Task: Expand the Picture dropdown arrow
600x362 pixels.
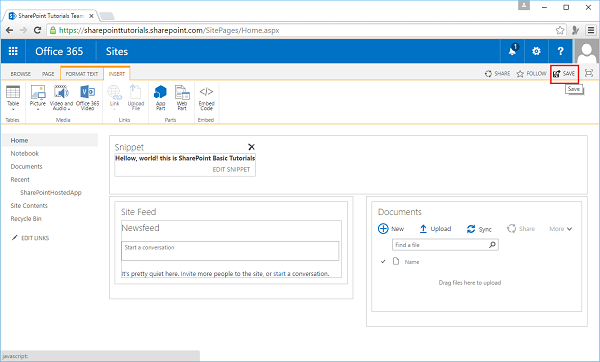Action: point(38,109)
